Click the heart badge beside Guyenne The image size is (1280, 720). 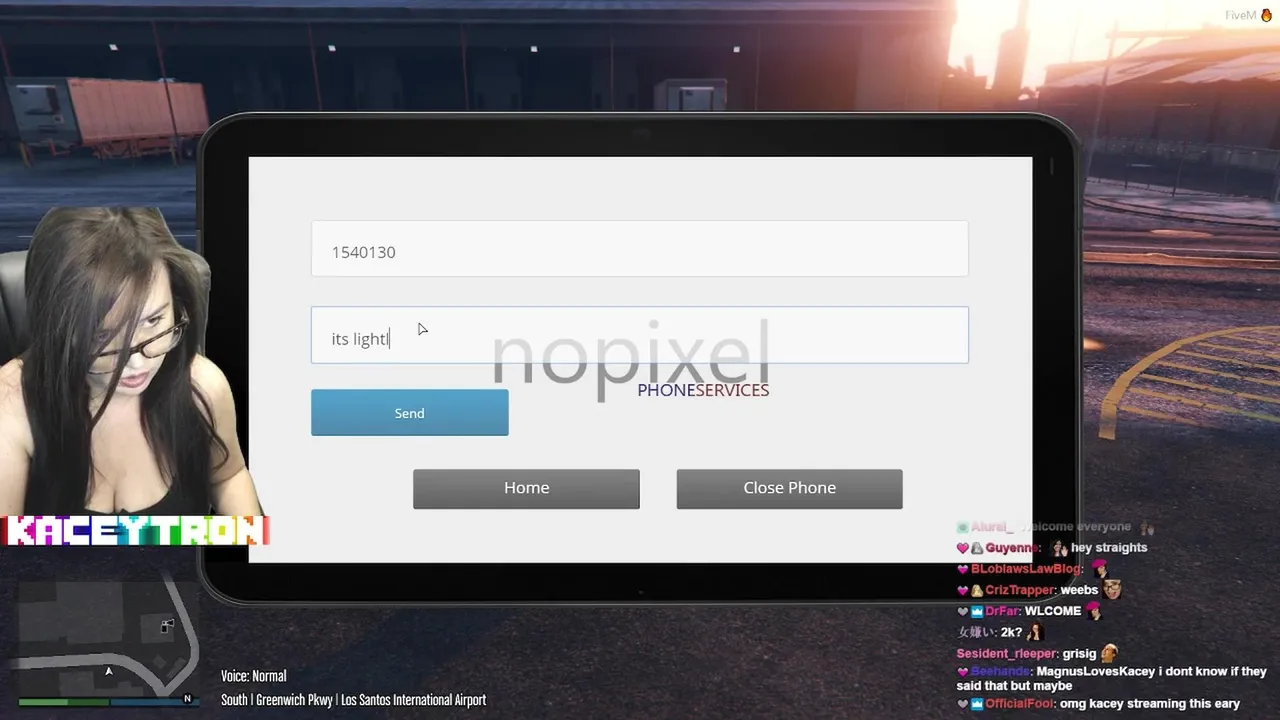coord(963,548)
